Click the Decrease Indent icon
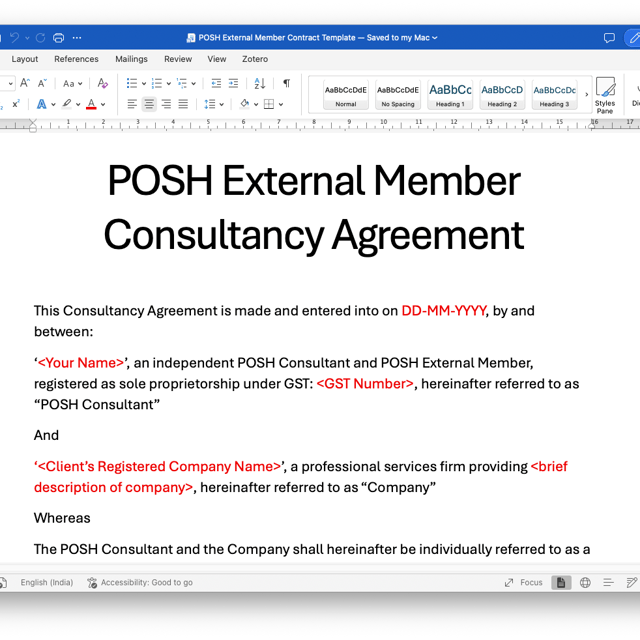The width and height of the screenshot is (640, 640). (216, 83)
